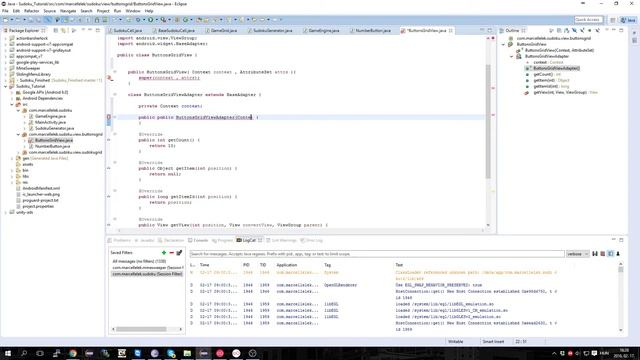Click the Debug bug toolbar icon
This screenshot has width=640, height=360.
[x=138, y=20]
